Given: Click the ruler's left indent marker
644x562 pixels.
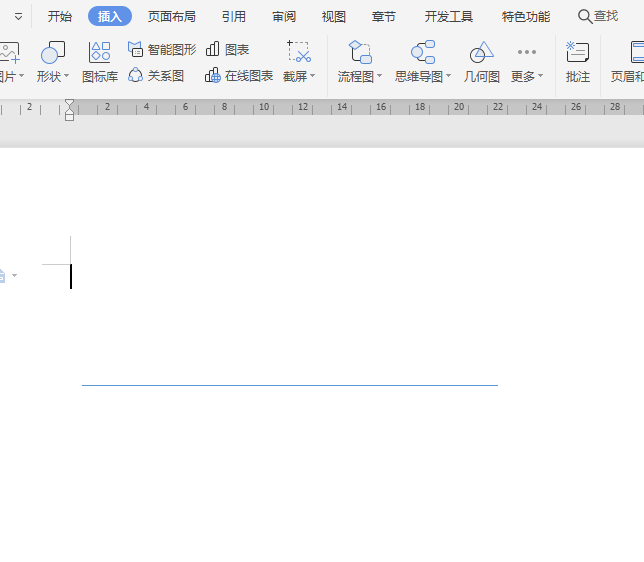Looking at the screenshot, I should pyautogui.click(x=69, y=114).
